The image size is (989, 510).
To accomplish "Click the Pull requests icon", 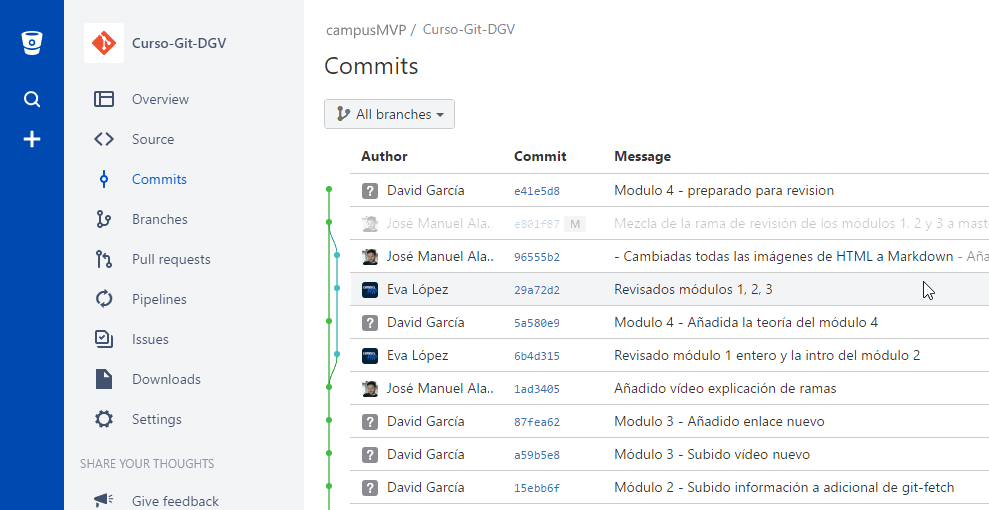I will tap(104, 259).
